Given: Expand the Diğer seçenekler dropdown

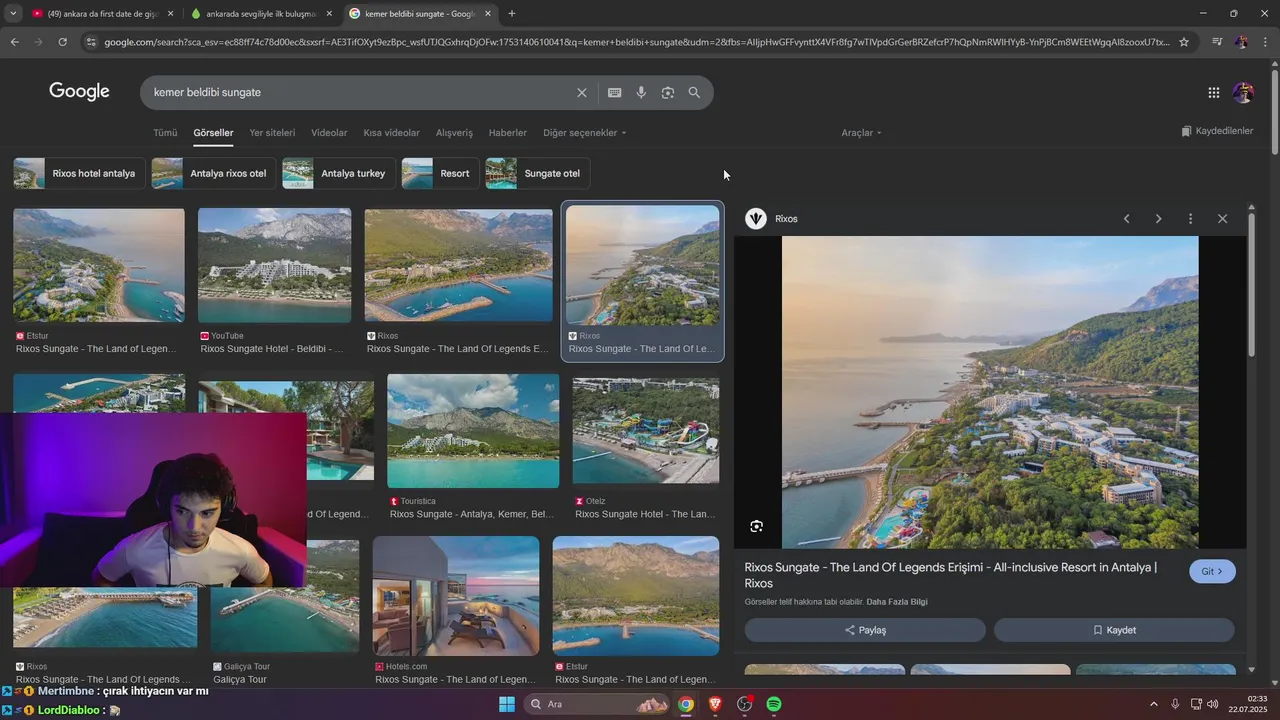Looking at the screenshot, I should (x=585, y=133).
